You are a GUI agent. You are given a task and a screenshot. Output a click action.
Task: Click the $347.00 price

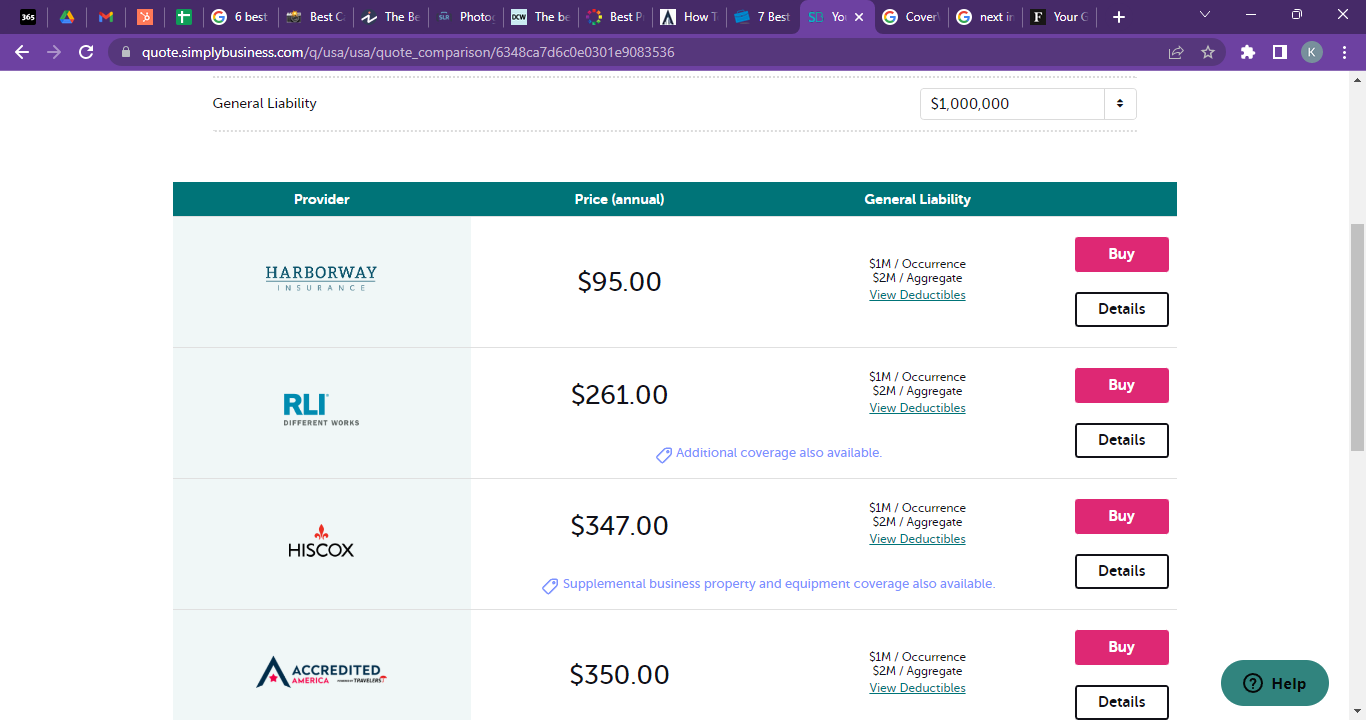coord(619,526)
